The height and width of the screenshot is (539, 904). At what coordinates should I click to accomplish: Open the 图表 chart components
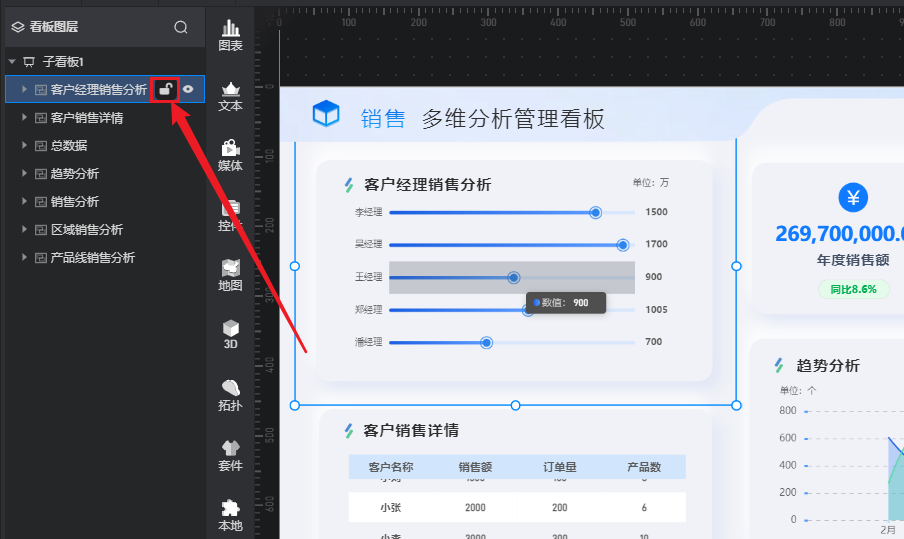(x=231, y=36)
